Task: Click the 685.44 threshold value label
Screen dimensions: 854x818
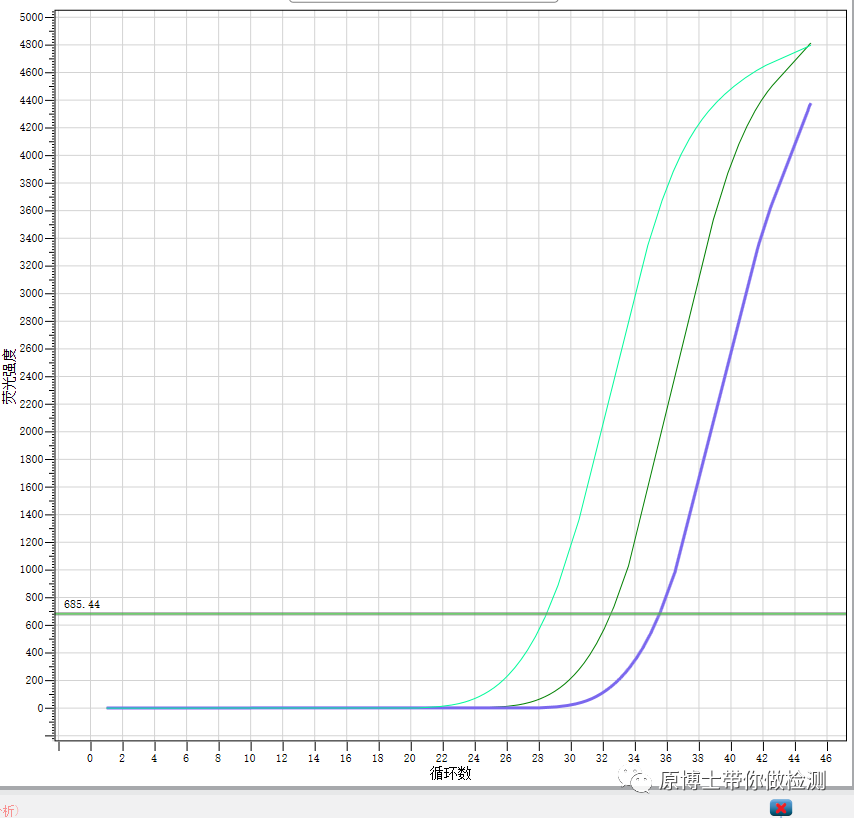Action: point(82,604)
